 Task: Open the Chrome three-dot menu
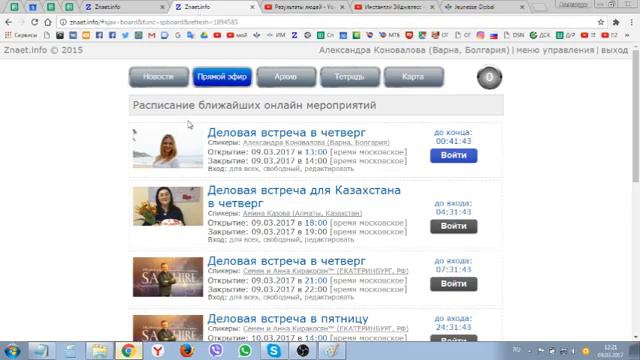tap(631, 22)
